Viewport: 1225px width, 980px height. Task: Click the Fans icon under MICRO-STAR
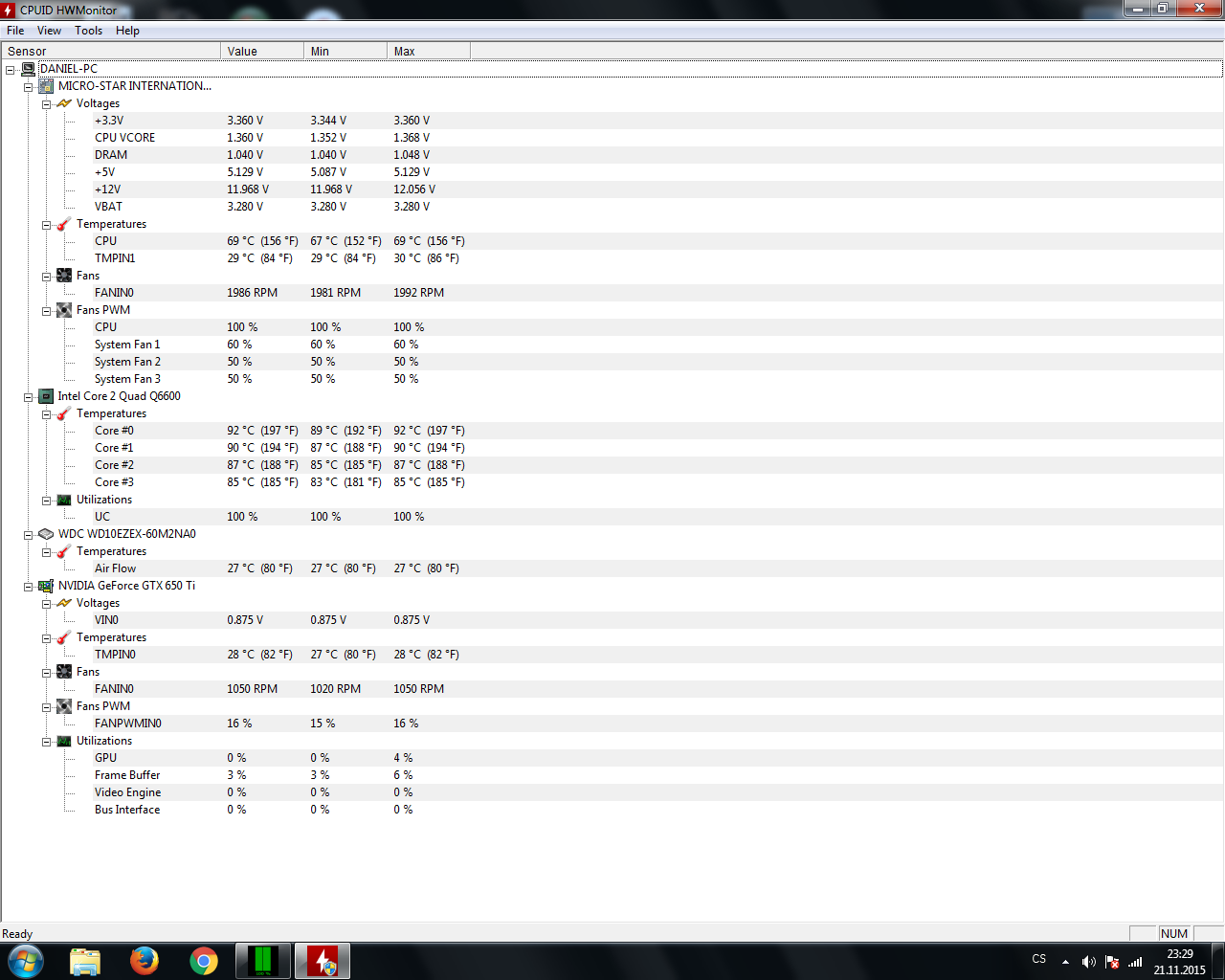64,276
